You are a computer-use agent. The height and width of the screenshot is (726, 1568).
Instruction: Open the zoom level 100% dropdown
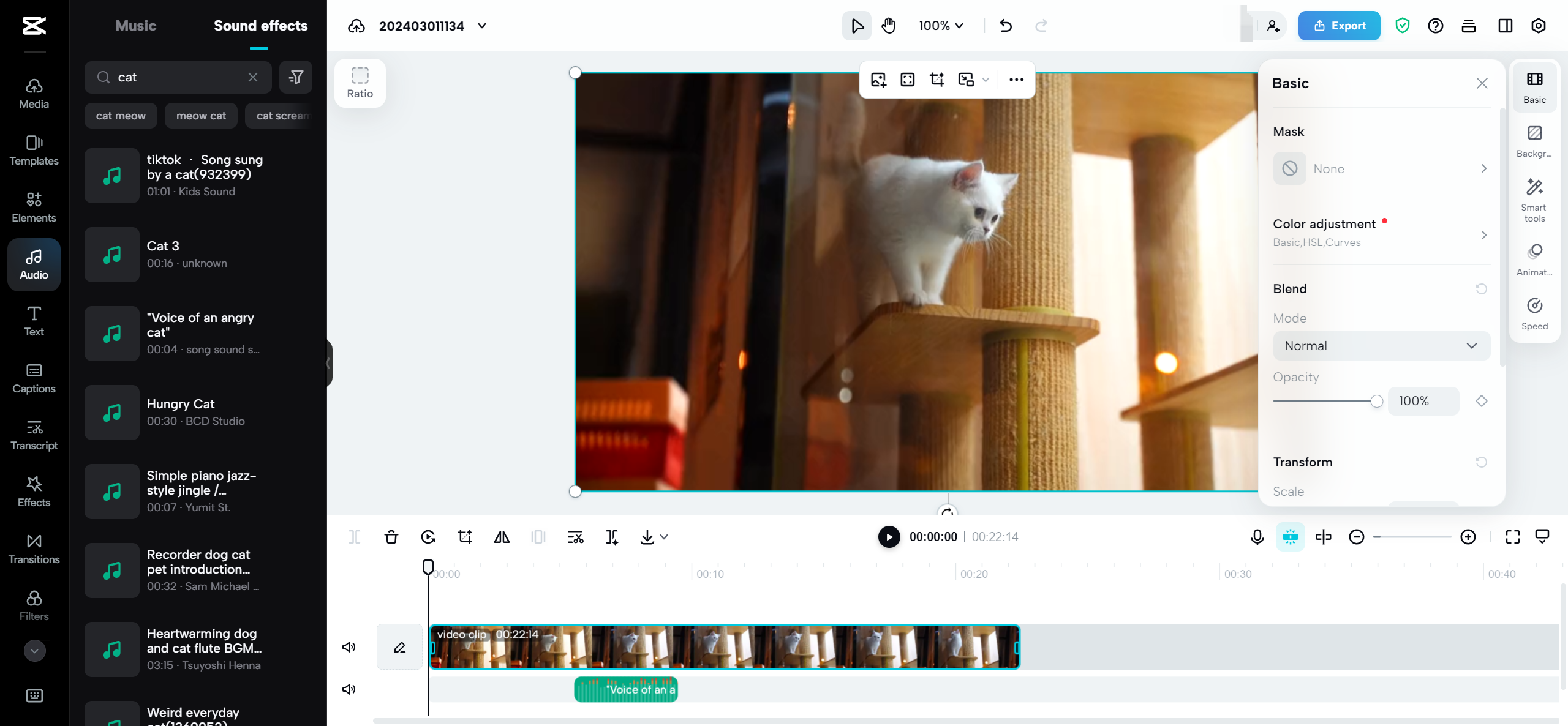click(x=940, y=26)
